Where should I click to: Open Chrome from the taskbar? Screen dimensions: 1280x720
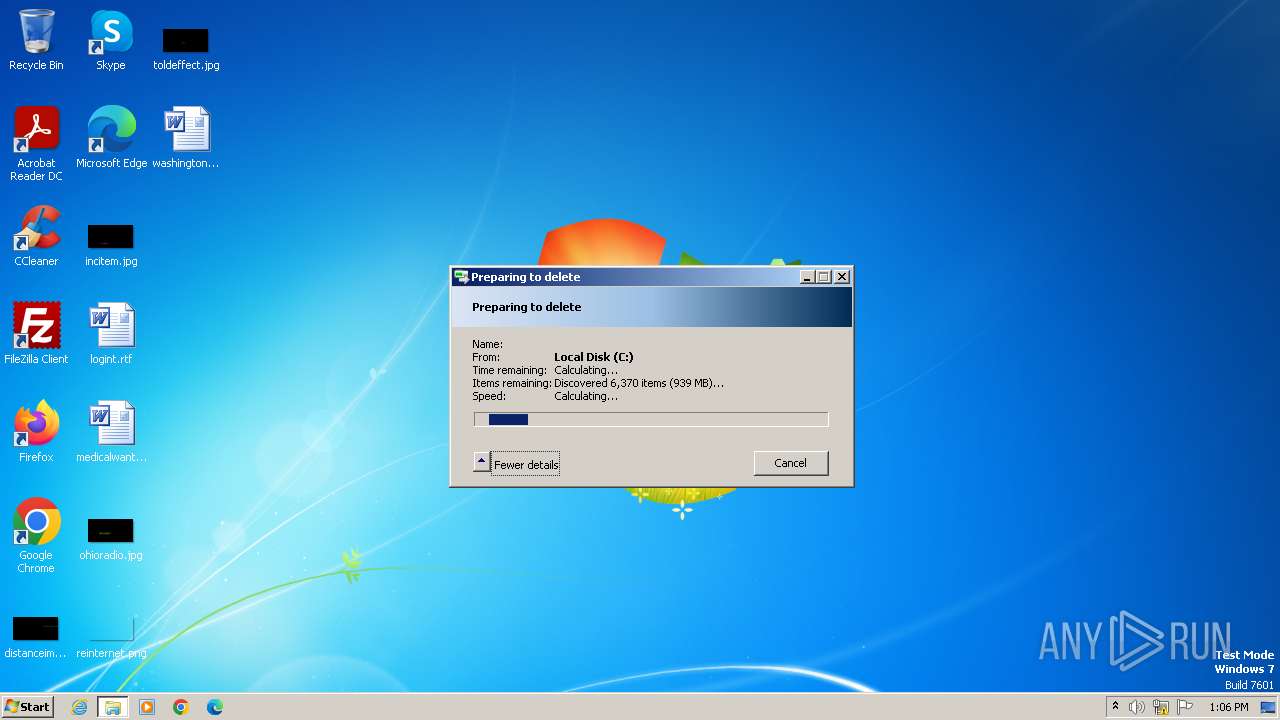coord(181,707)
